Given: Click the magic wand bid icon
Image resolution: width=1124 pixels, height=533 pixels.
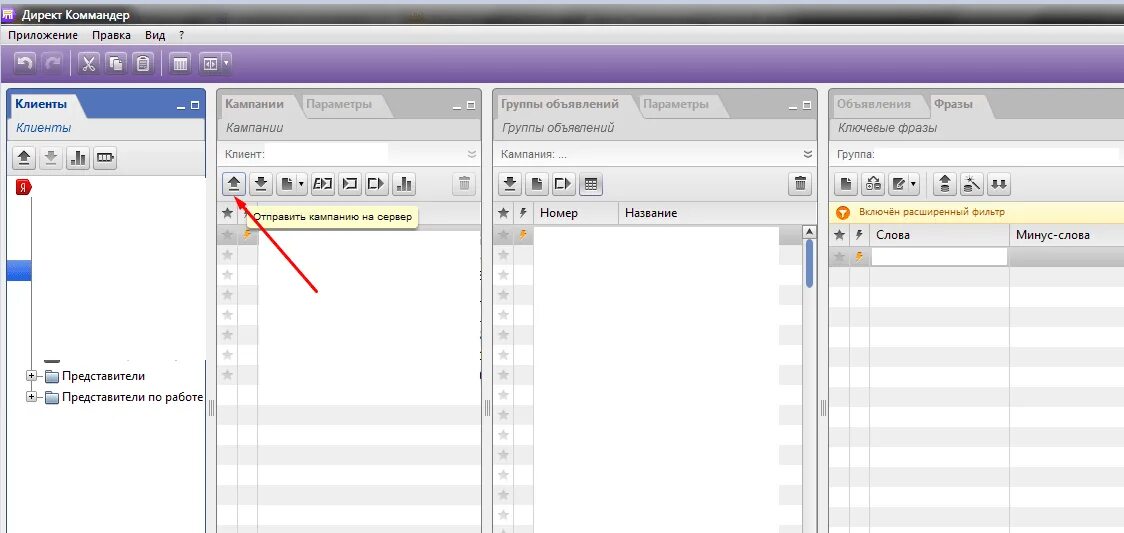Looking at the screenshot, I should [971, 184].
